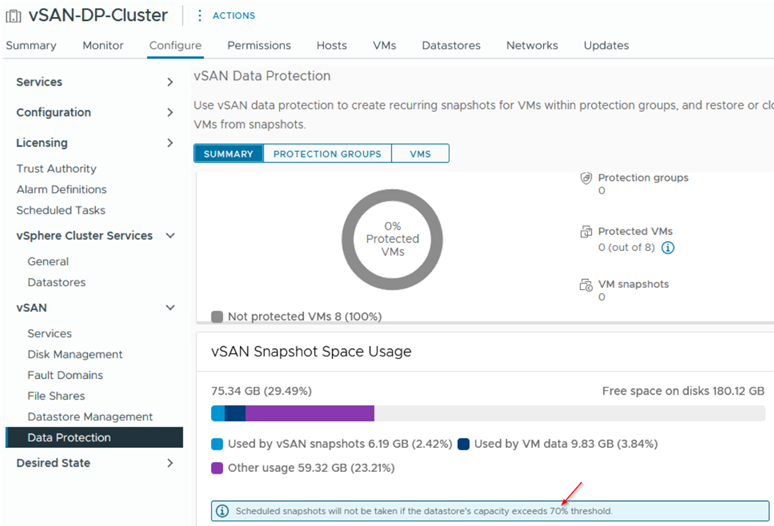The height and width of the screenshot is (526, 774).
Task: Select General under vSphere Cluster Services
Action: click(x=48, y=262)
